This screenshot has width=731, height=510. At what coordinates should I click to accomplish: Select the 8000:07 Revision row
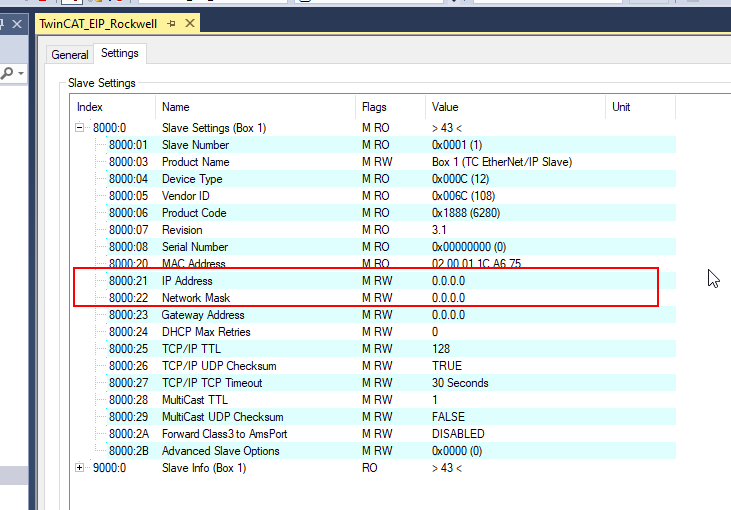(373, 230)
